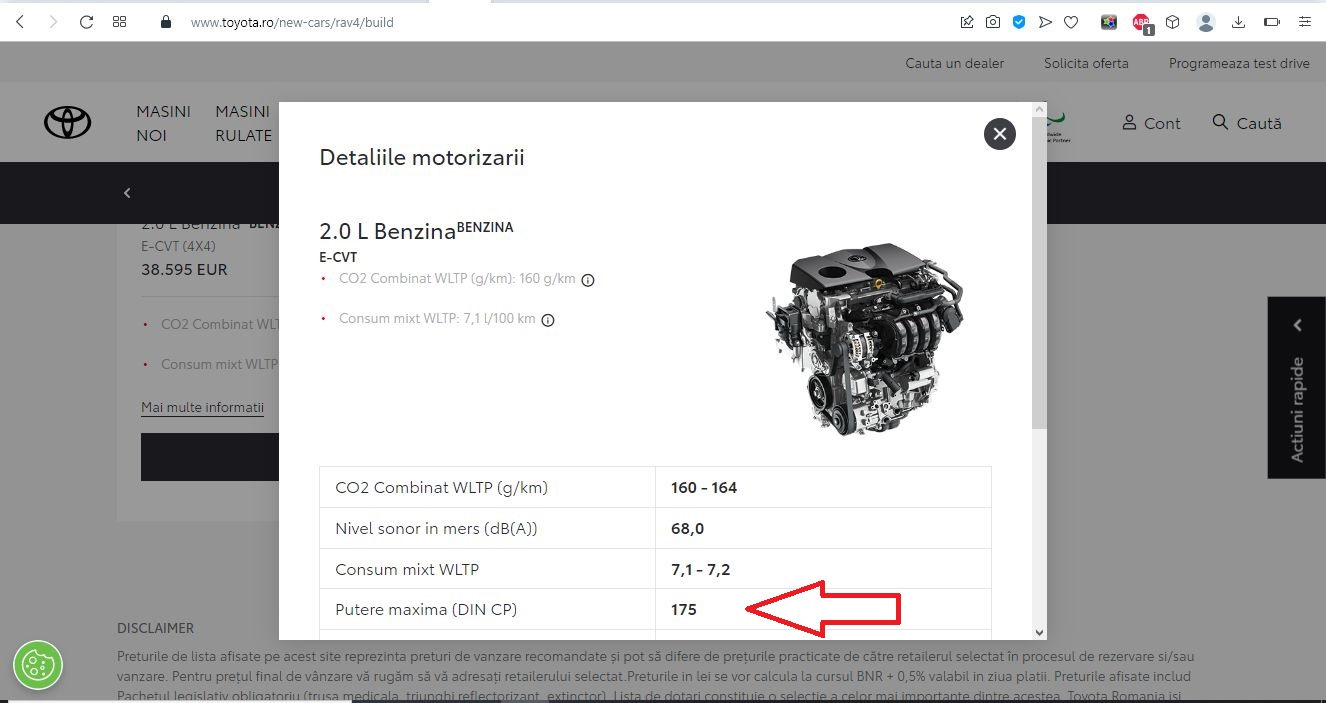Click the DISCLAIMER heading
1326x703 pixels.
[155, 628]
